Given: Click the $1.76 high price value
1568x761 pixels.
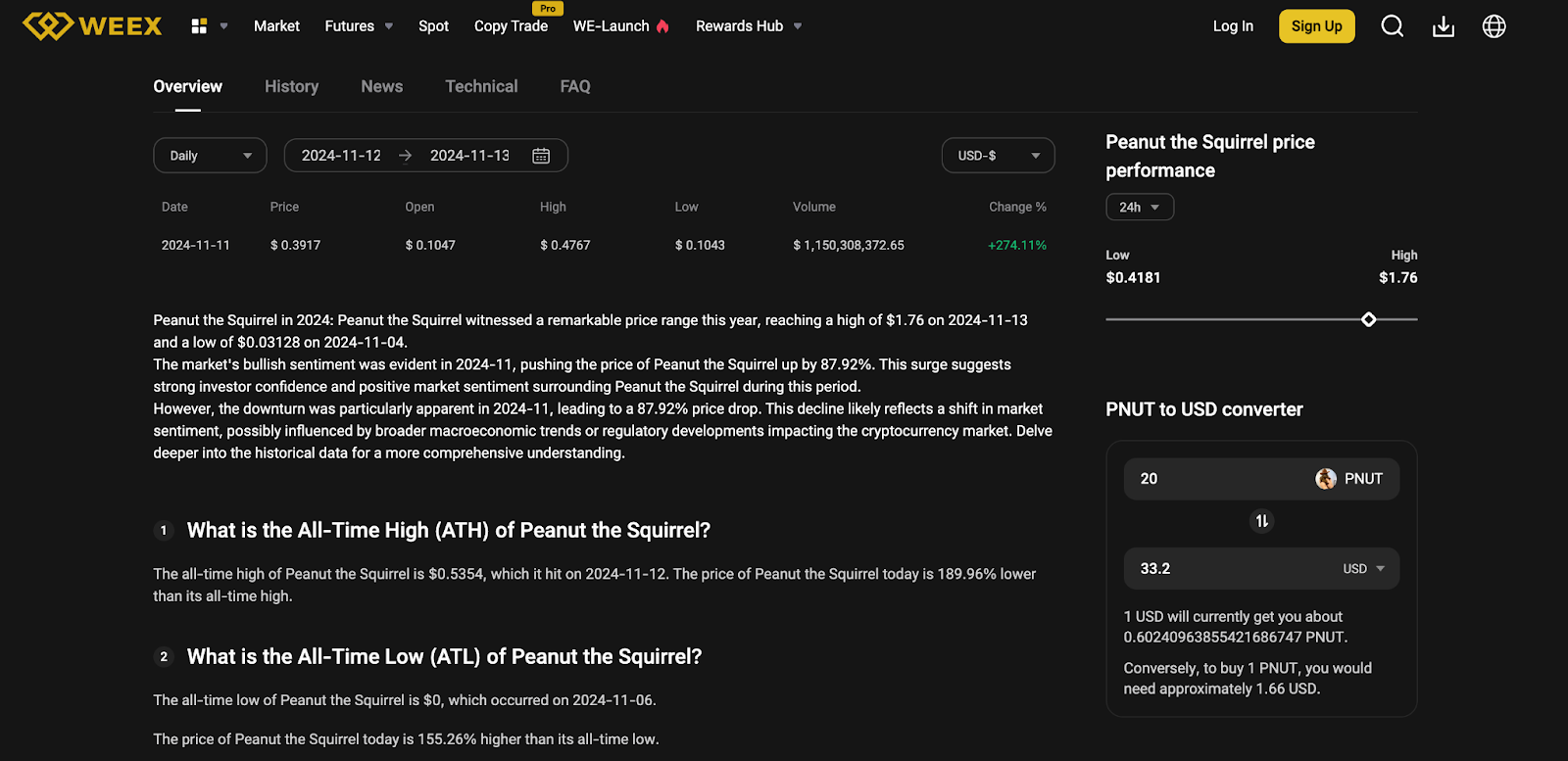Looking at the screenshot, I should coord(1398,277).
